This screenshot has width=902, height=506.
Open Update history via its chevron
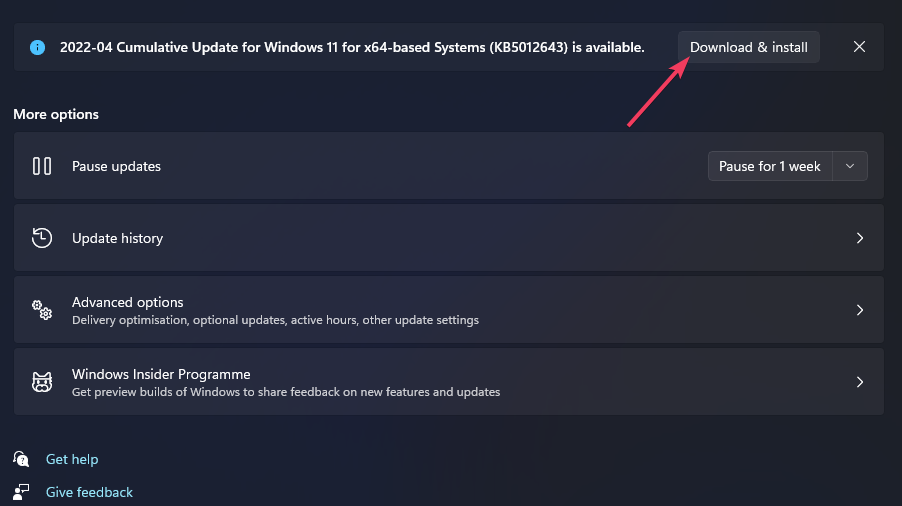(859, 238)
